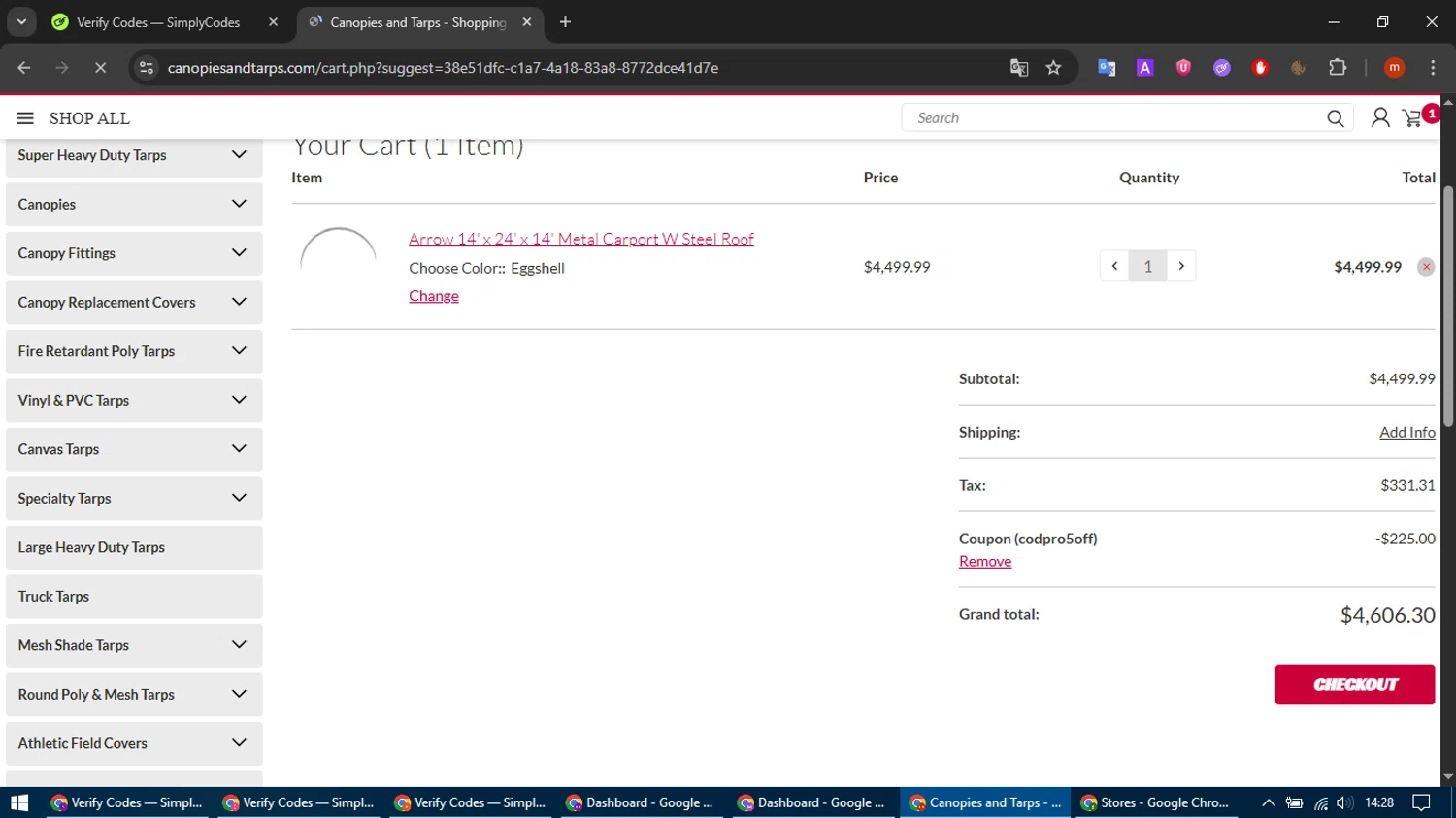The width and height of the screenshot is (1456, 818).
Task: Open the Large Heavy Duty Tarps category
Action: (x=134, y=547)
